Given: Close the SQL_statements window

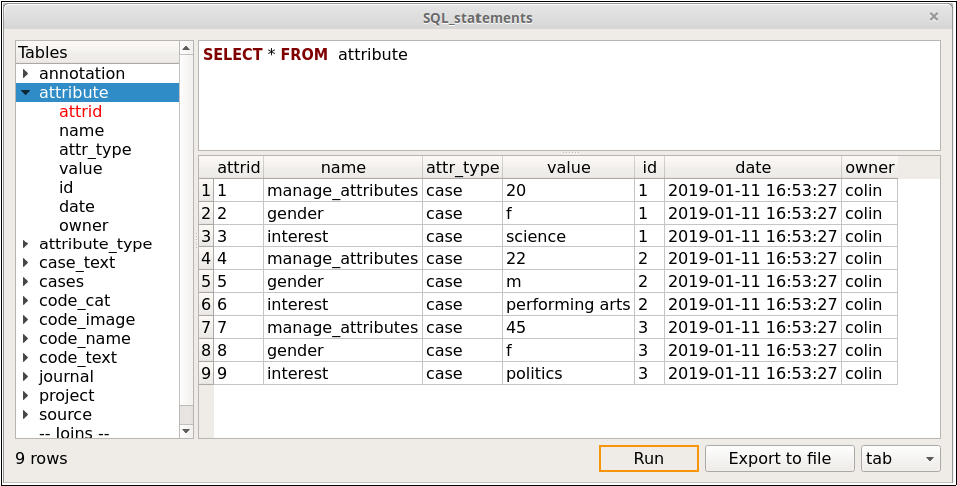Looking at the screenshot, I should 934,17.
